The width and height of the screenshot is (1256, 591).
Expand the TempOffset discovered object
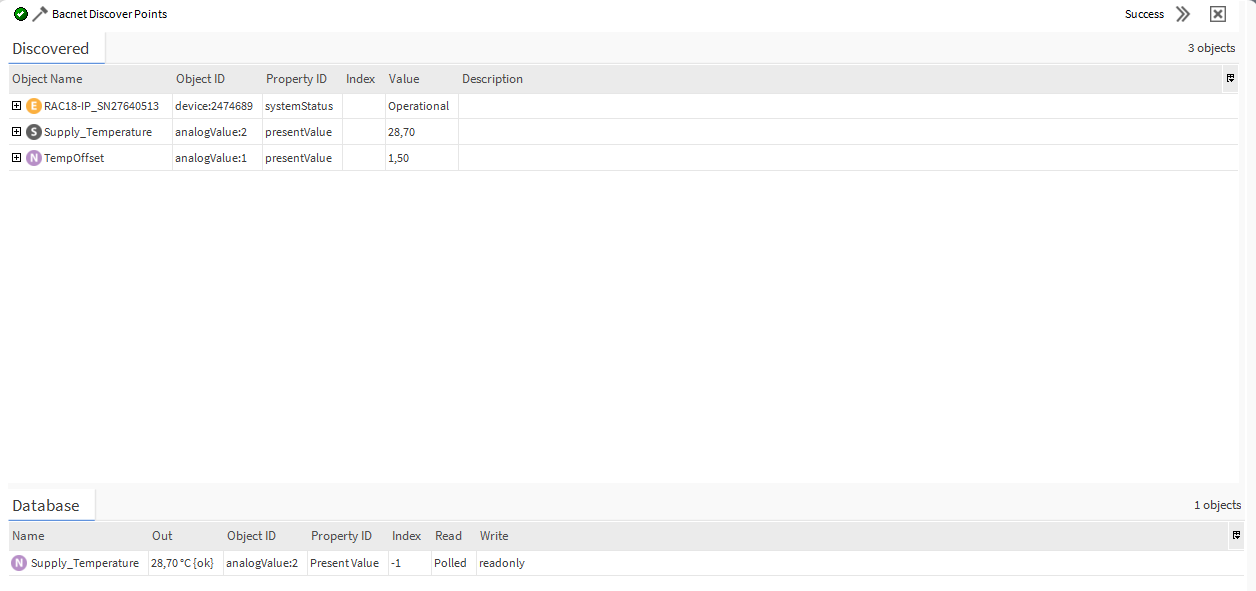(x=16, y=158)
